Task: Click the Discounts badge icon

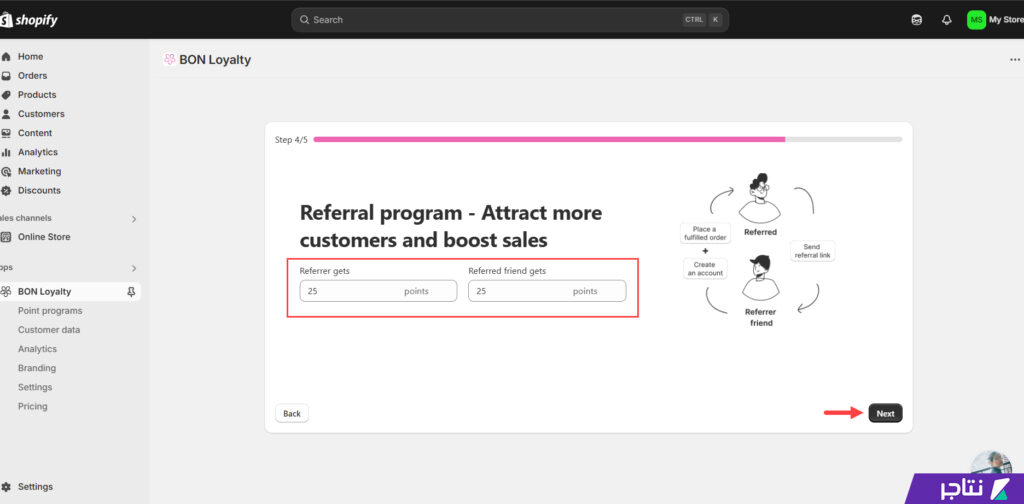Action: point(6,191)
